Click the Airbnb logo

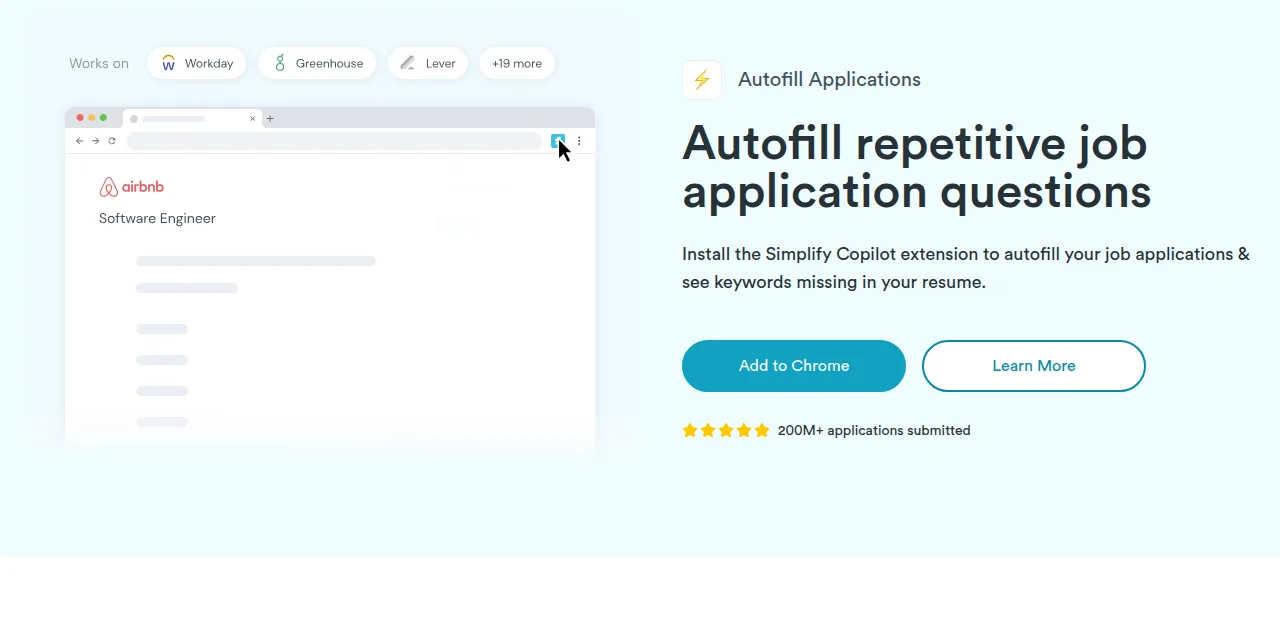[x=131, y=187]
